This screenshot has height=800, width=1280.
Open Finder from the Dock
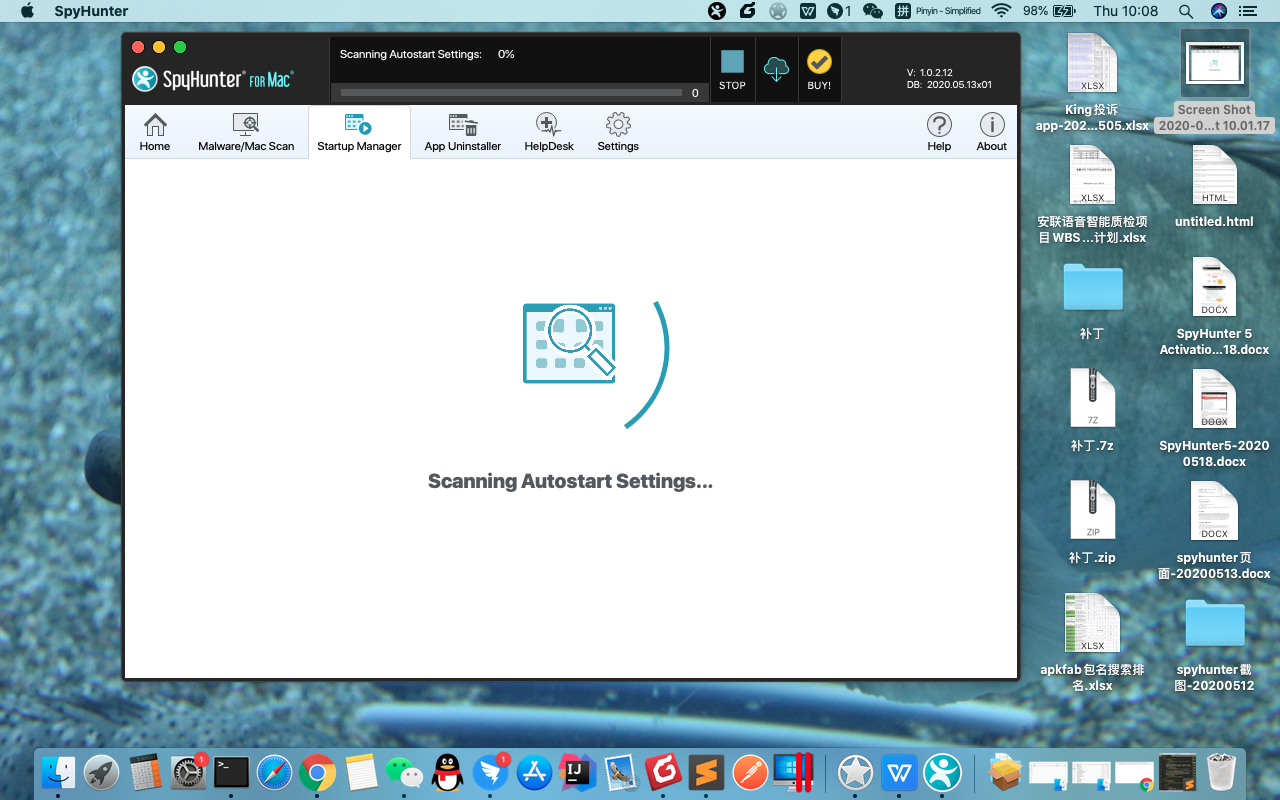[59, 772]
